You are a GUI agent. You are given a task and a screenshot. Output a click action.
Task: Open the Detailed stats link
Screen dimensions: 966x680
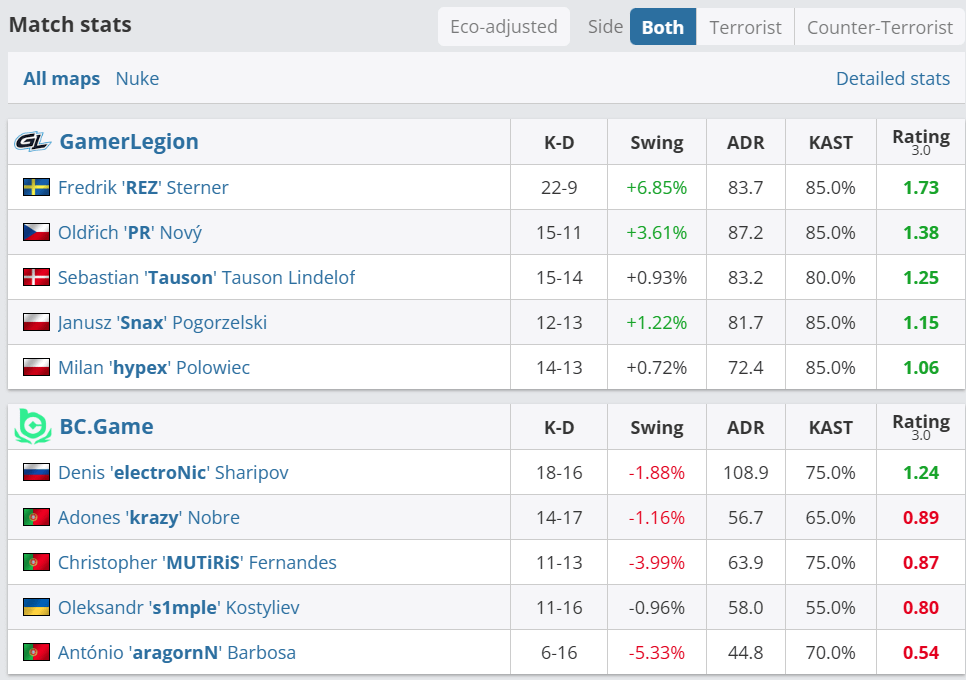click(892, 79)
